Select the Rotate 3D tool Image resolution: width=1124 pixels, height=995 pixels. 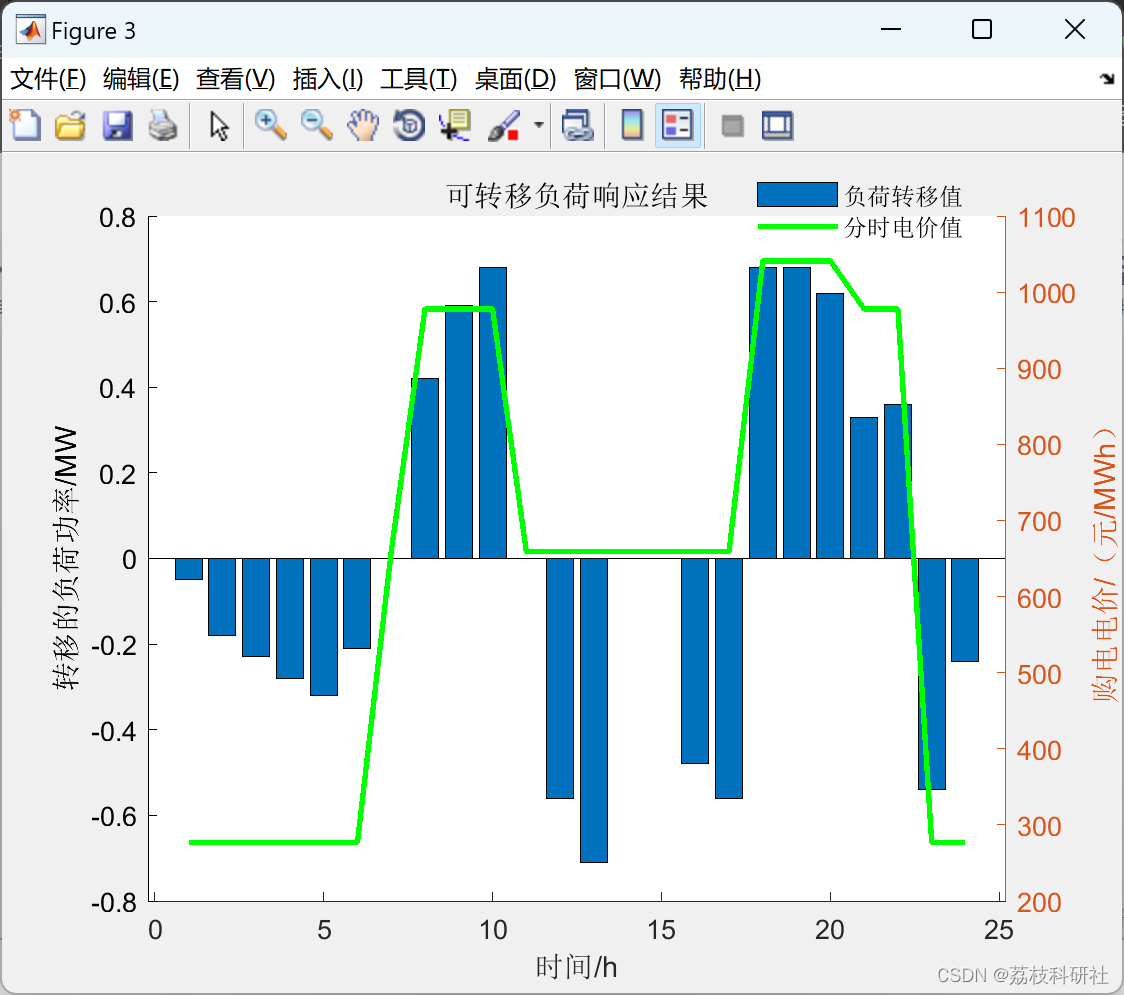tap(409, 125)
